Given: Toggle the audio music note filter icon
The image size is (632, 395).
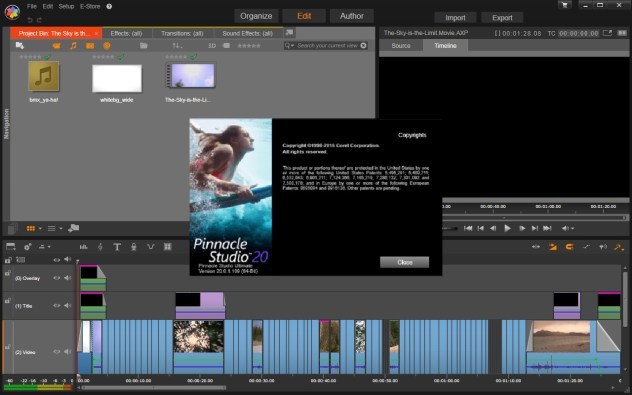Looking at the screenshot, I should coord(73,46).
